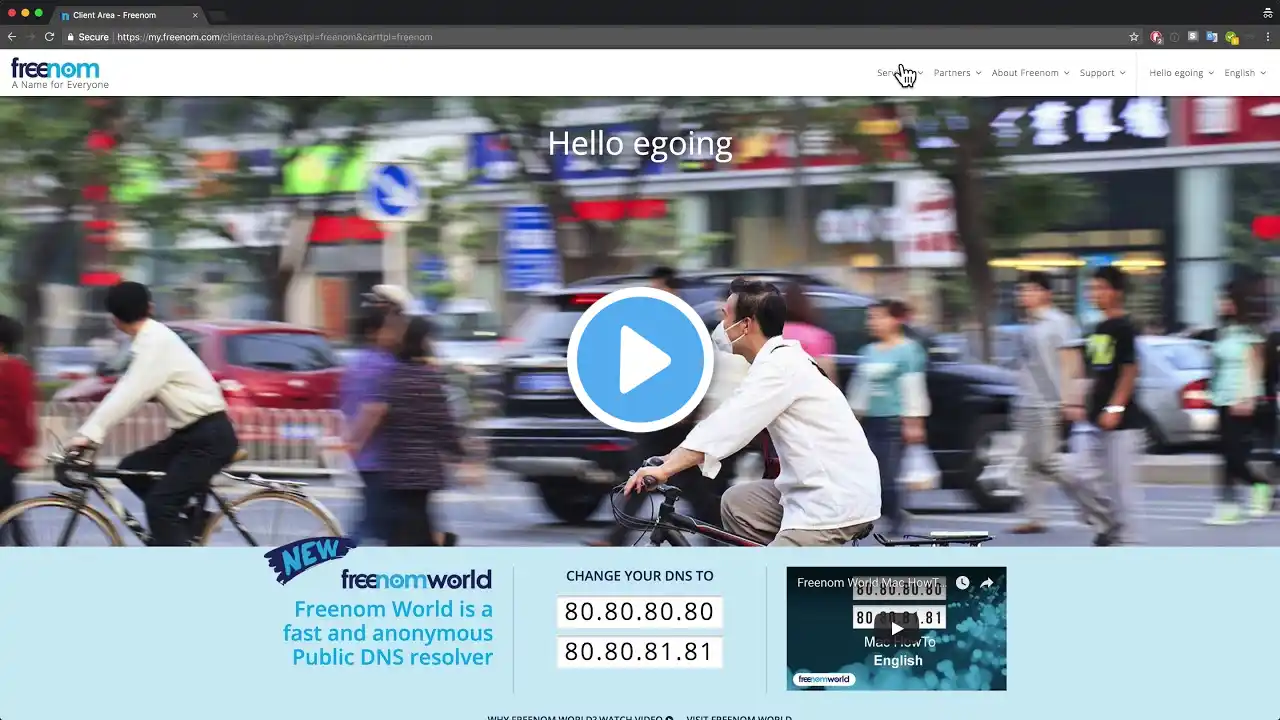Image resolution: width=1280 pixels, height=720 pixels.
Task: Click the macOS yellow minimize button
Action: [x=25, y=13]
